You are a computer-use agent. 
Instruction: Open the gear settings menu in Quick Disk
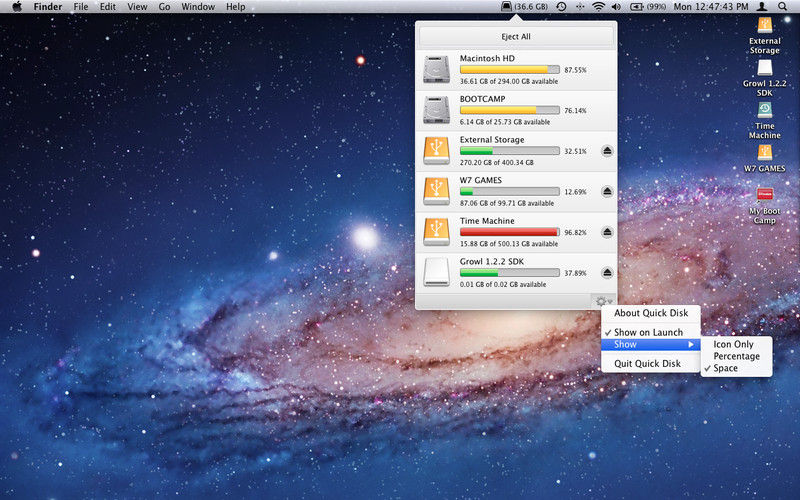pyautogui.click(x=603, y=302)
